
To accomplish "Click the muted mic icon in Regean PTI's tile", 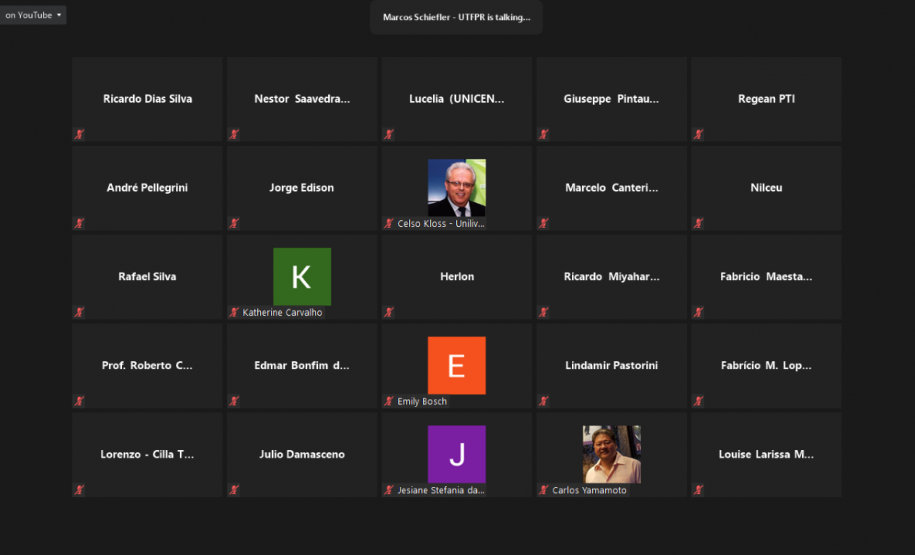I will pyautogui.click(x=698, y=134).
